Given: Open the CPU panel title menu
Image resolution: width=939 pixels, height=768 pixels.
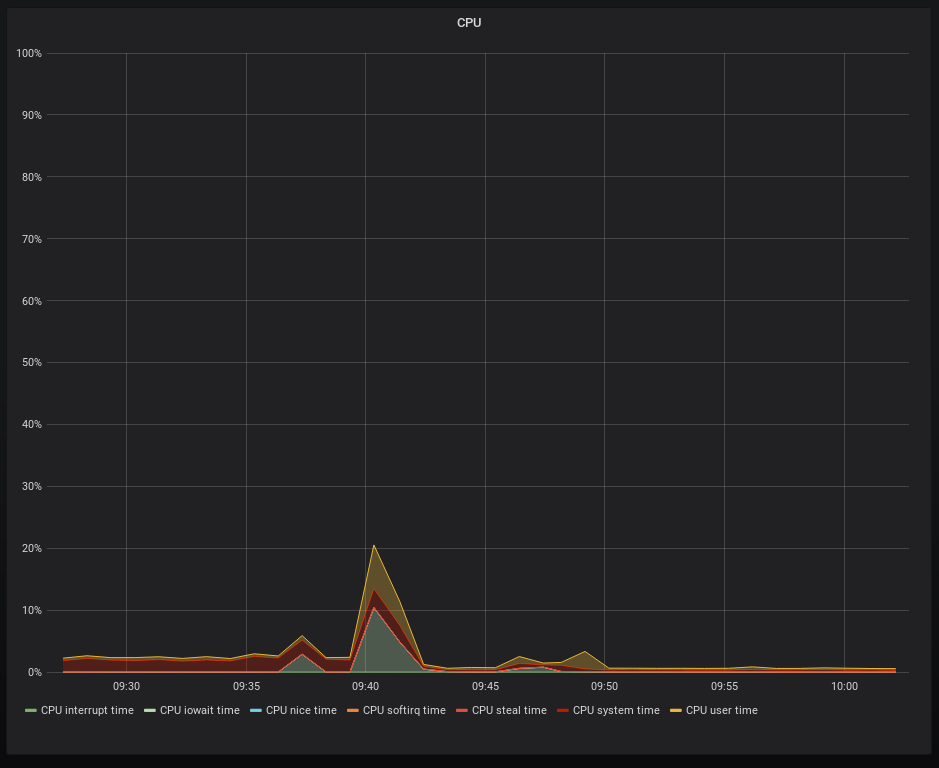Looking at the screenshot, I should click(x=469, y=23).
